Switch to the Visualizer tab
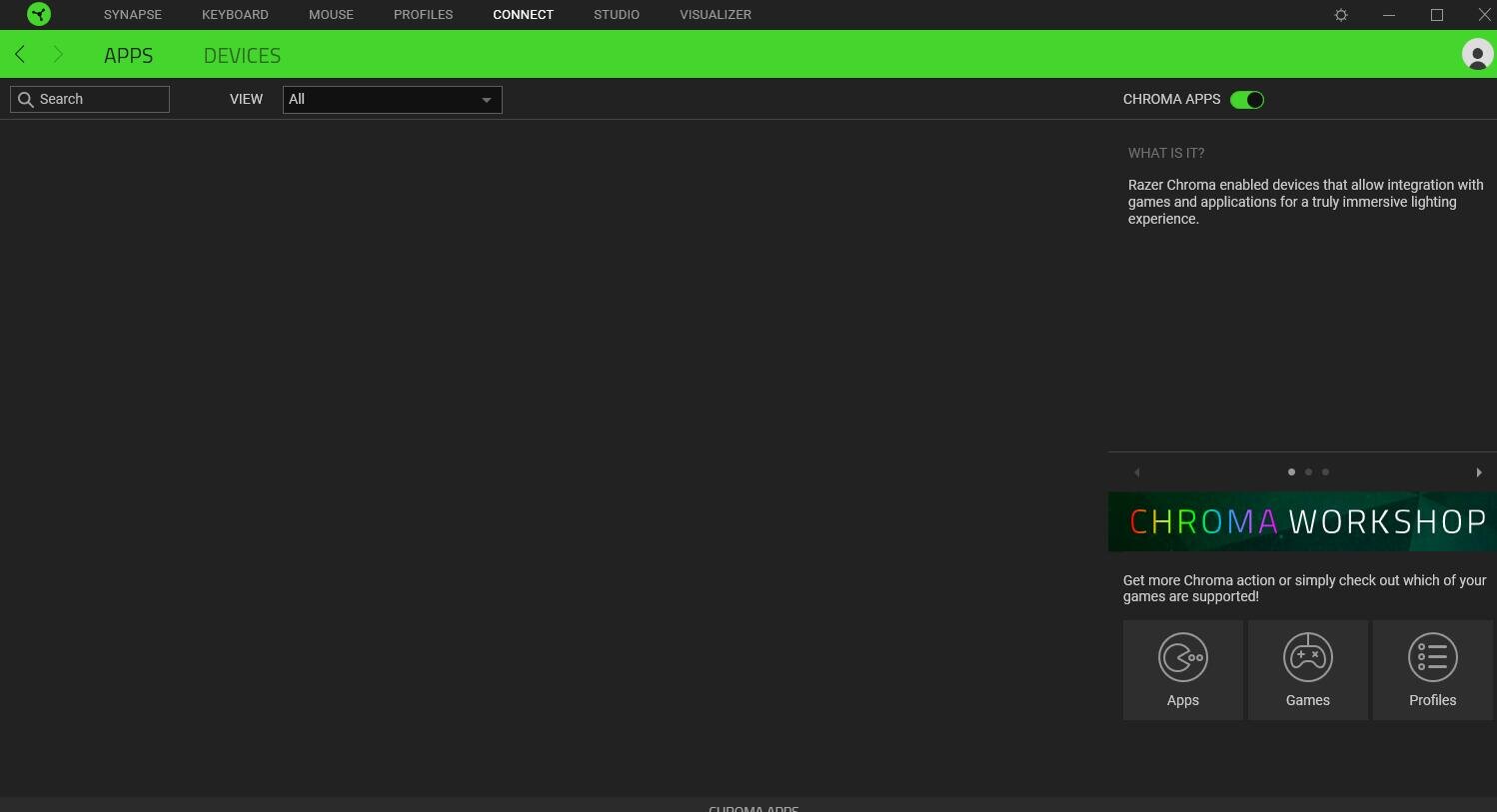 [716, 15]
